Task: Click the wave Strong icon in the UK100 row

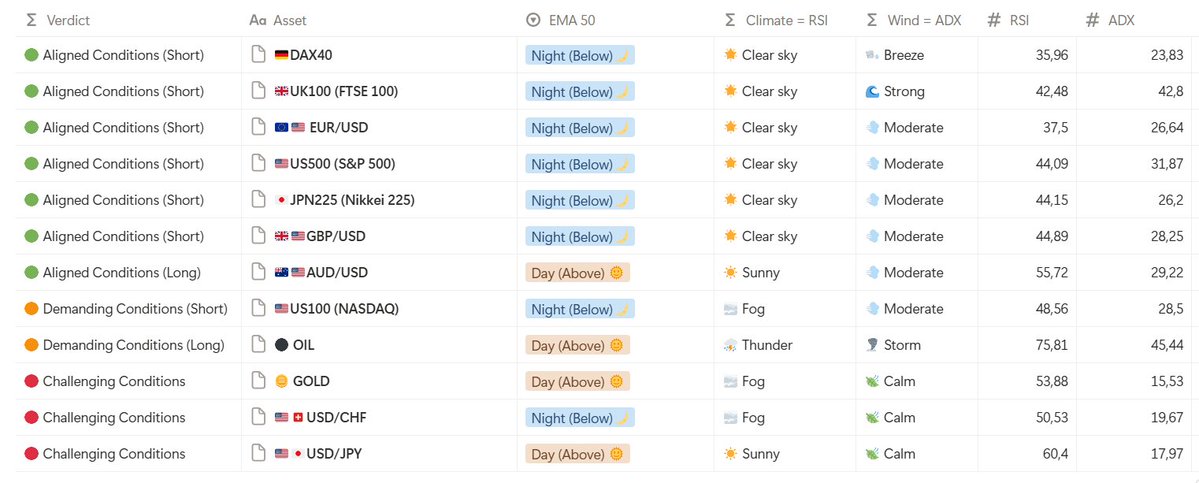Action: pyautogui.click(x=872, y=91)
